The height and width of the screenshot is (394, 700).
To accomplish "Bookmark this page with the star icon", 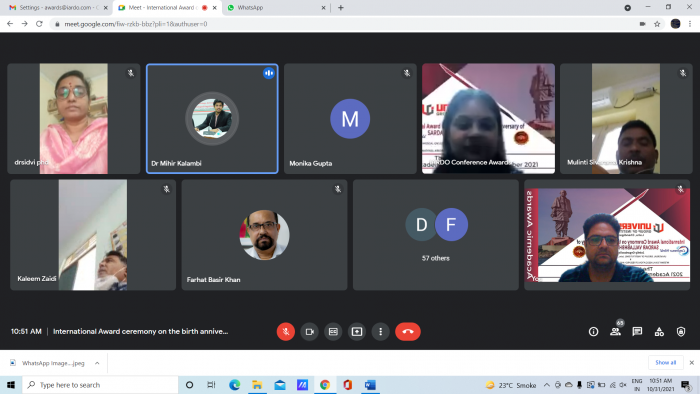I will (x=657, y=24).
